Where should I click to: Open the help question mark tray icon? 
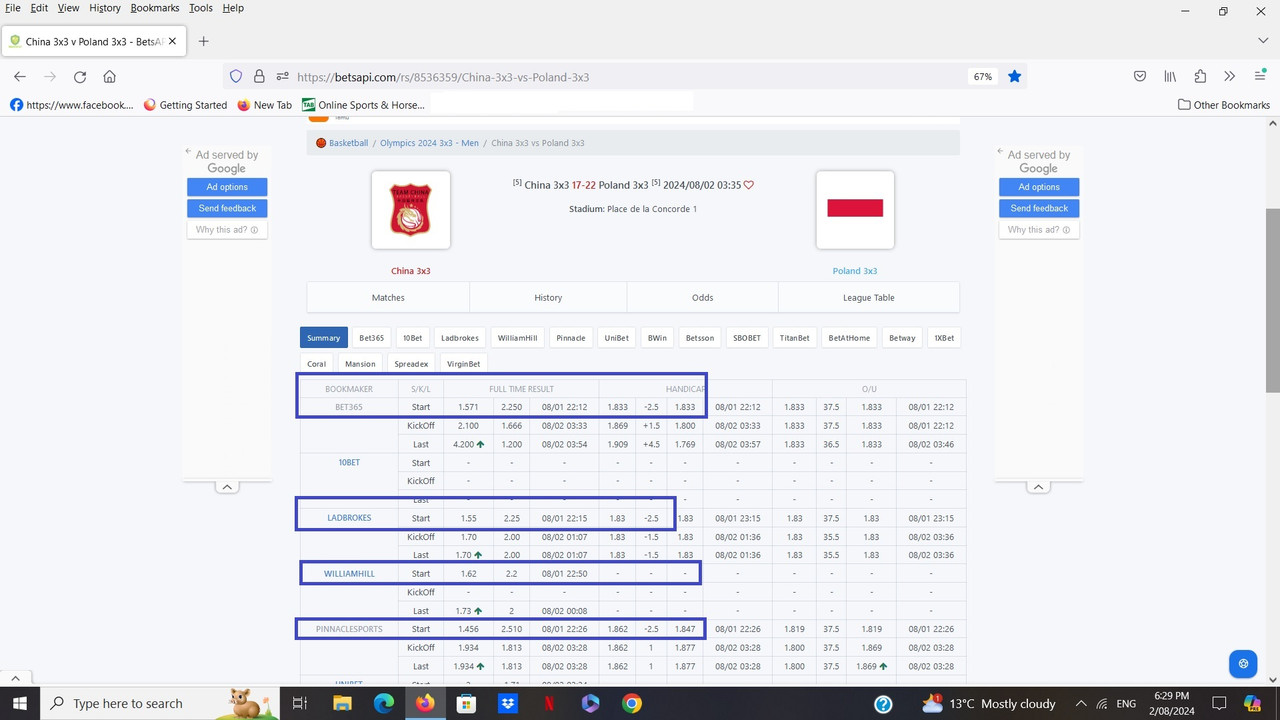(x=883, y=703)
